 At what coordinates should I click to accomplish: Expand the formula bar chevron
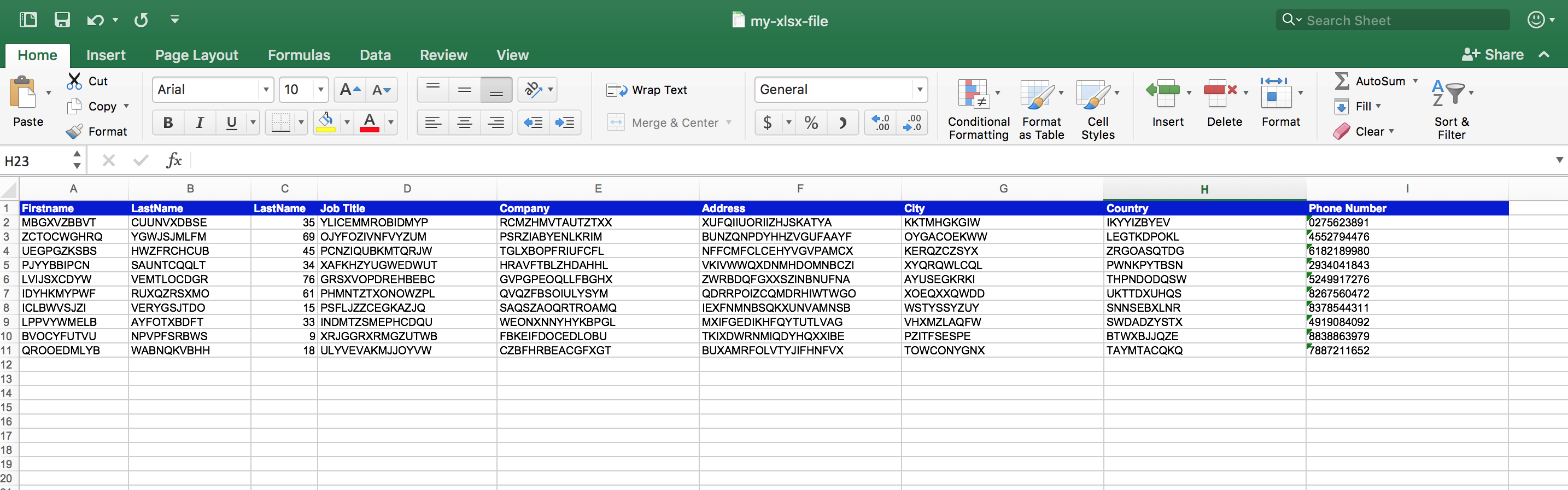(1559, 160)
